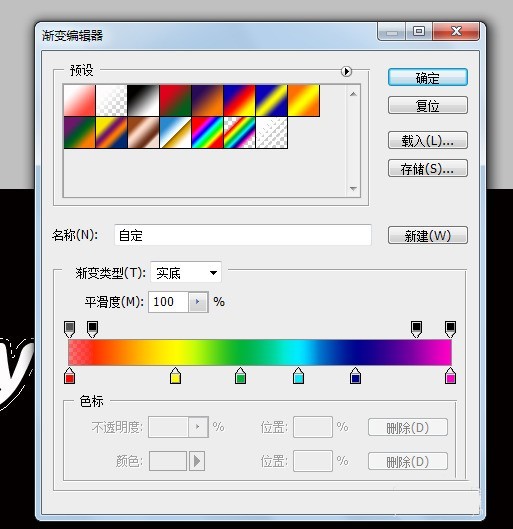
Task: Select the red-to-green gradient preset
Action: click(175, 101)
